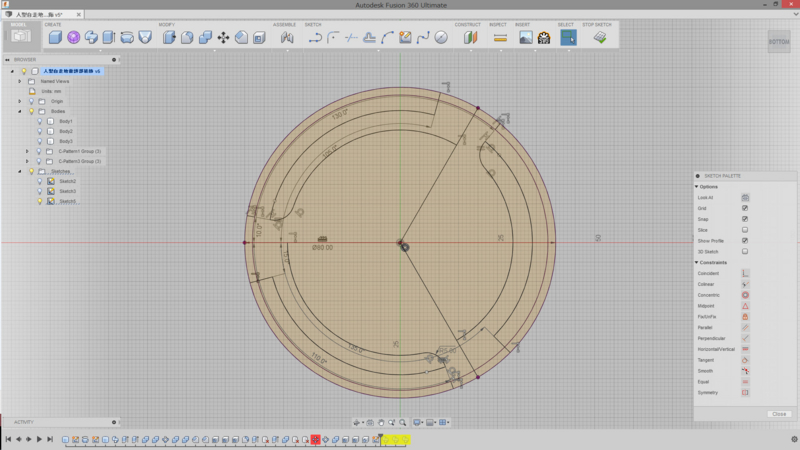Click the Create Sketch icon

[x=405, y=37]
